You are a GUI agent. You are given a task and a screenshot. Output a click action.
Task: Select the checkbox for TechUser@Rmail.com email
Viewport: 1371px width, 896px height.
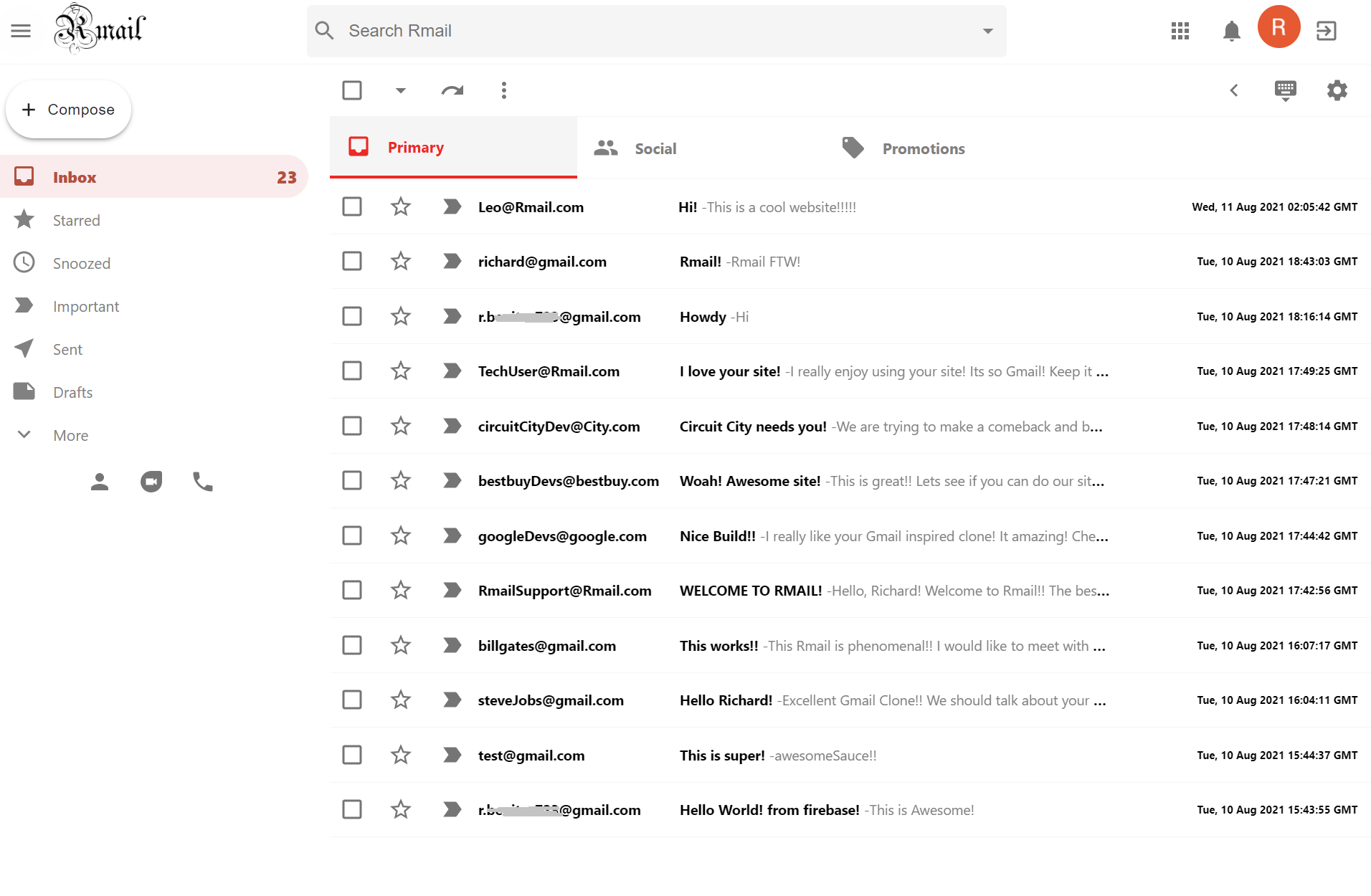click(352, 371)
